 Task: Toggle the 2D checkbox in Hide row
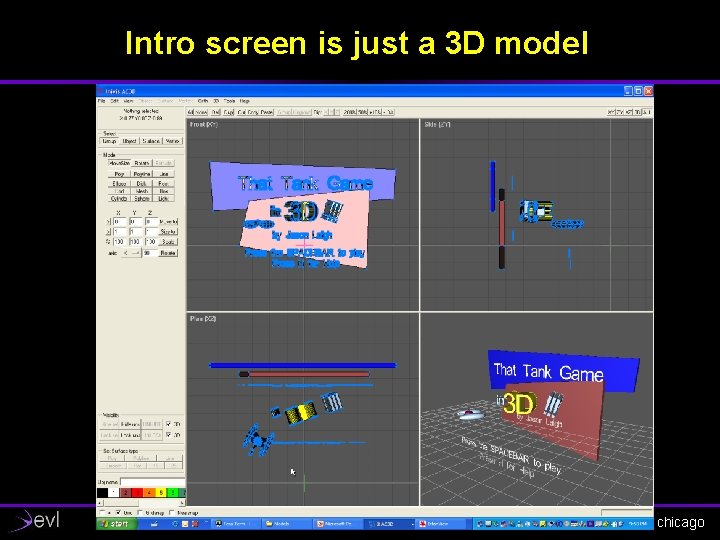point(169,424)
